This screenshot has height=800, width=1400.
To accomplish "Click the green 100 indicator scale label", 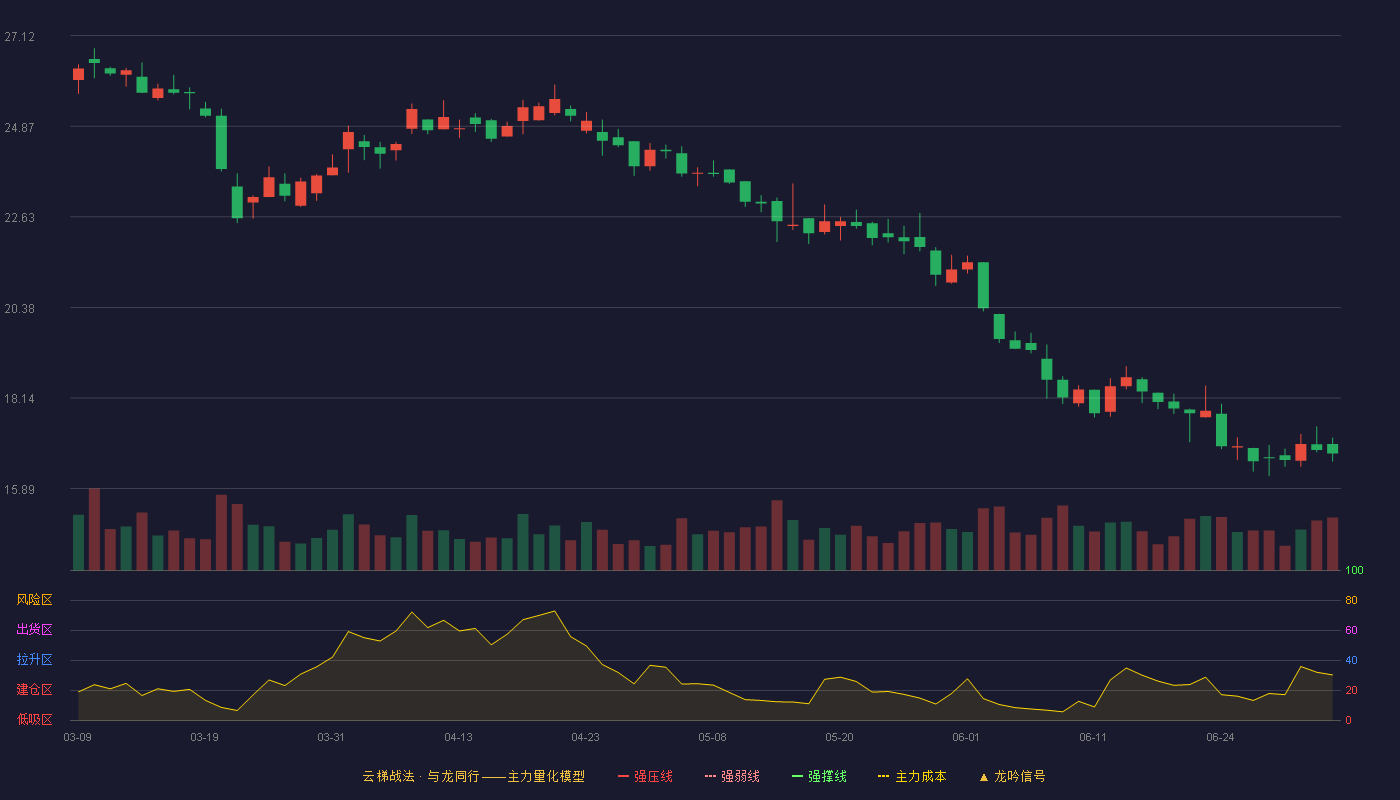I will tap(1355, 571).
